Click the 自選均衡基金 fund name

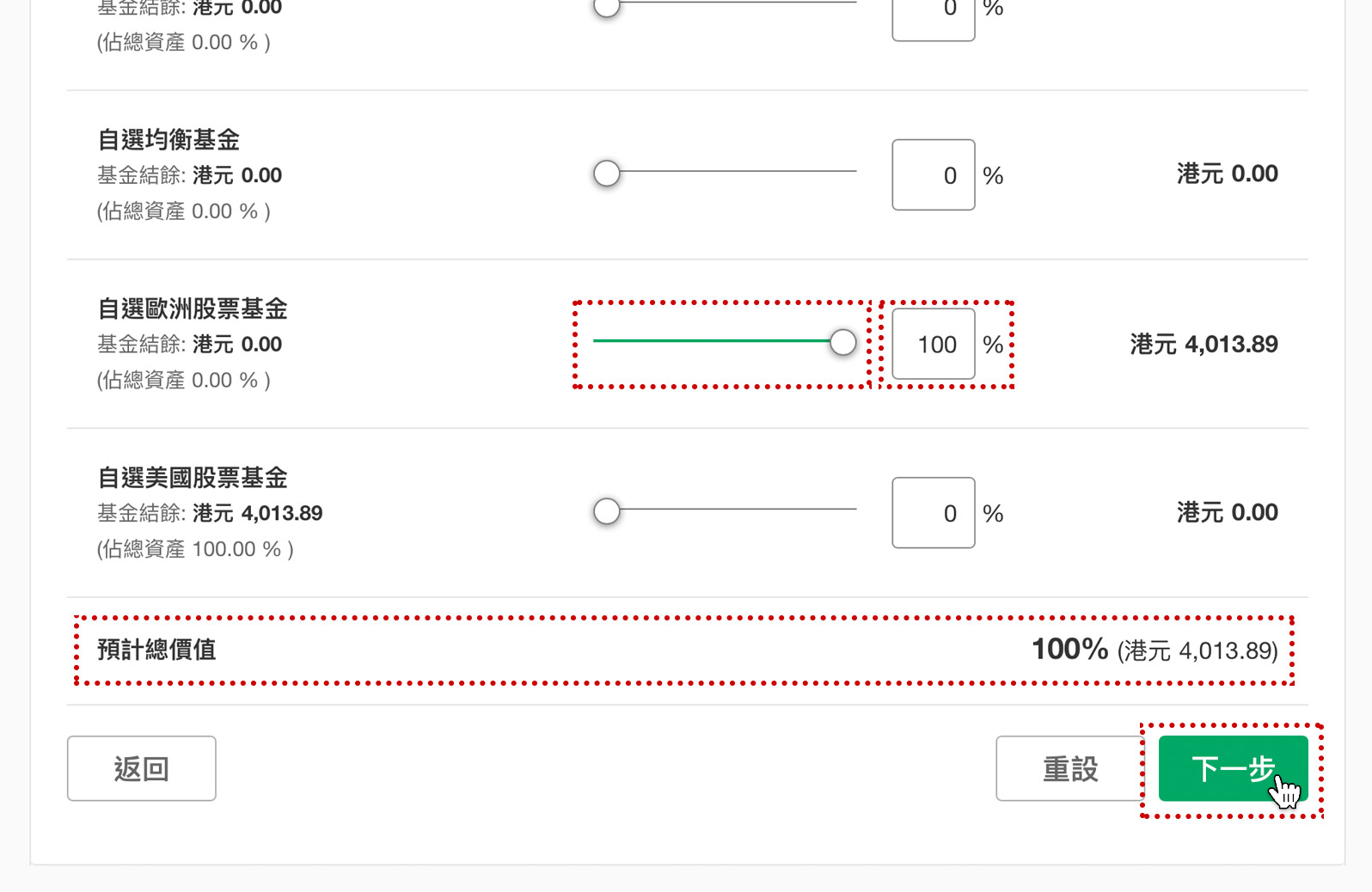(x=168, y=139)
